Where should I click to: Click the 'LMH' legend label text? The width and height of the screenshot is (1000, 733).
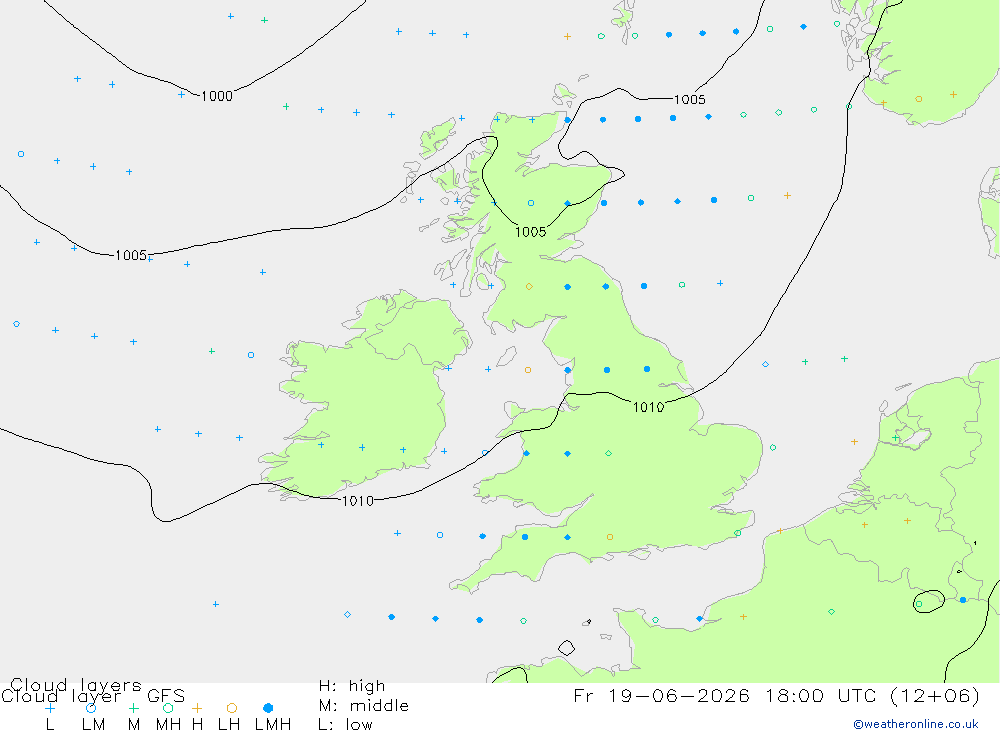[273, 725]
